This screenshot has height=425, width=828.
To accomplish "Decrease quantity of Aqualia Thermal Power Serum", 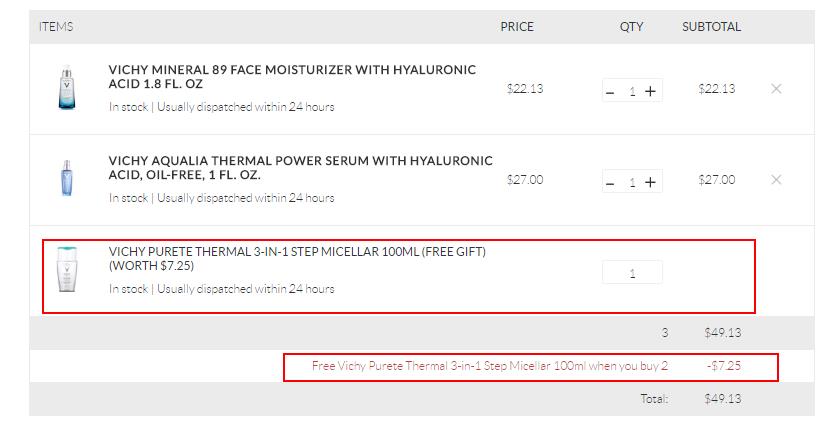I will click(x=610, y=183).
